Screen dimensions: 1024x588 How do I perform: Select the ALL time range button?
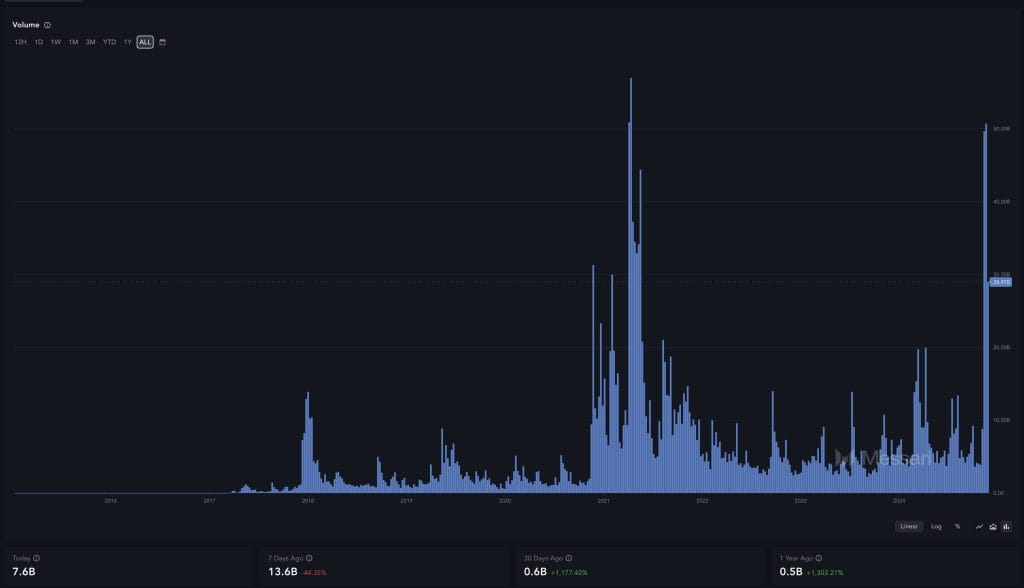pyautogui.click(x=145, y=42)
